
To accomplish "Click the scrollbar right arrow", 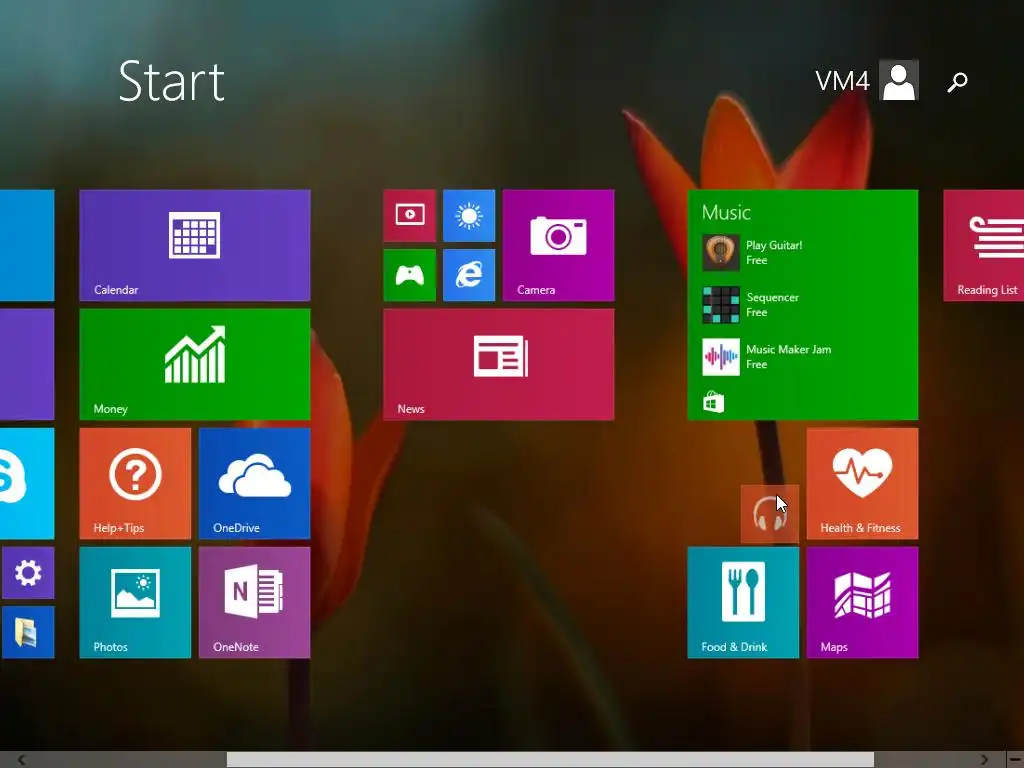I will [984, 760].
